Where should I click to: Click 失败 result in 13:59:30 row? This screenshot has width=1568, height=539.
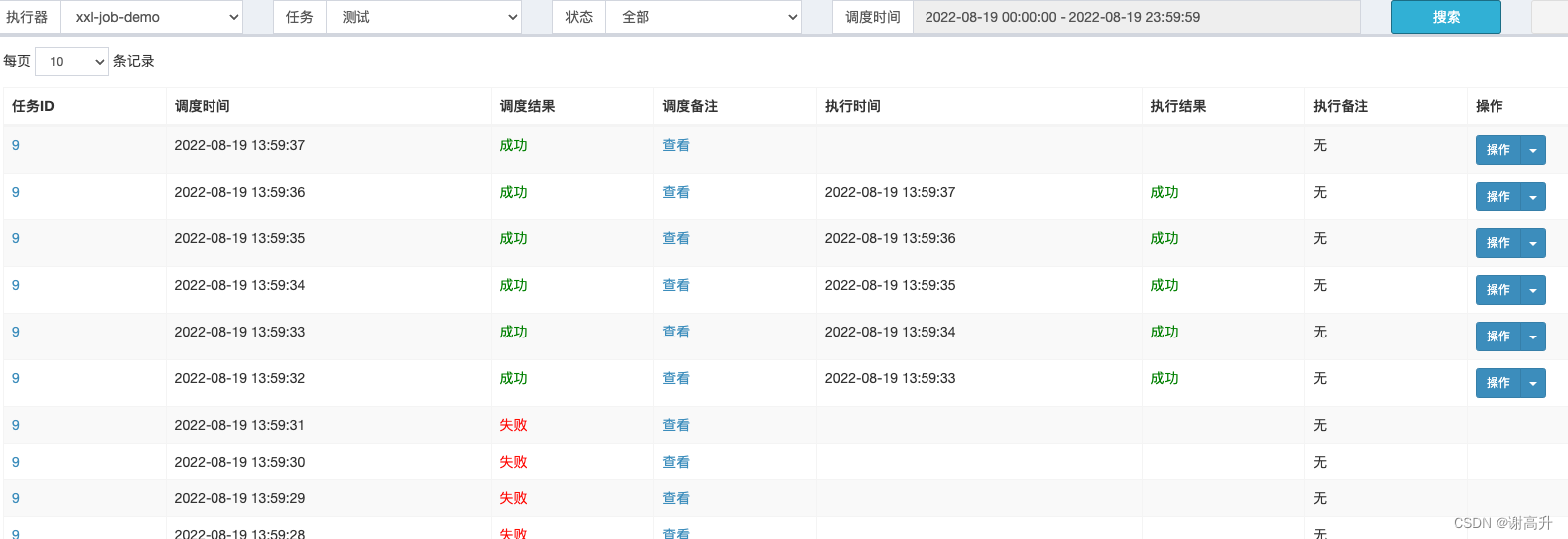tap(513, 462)
